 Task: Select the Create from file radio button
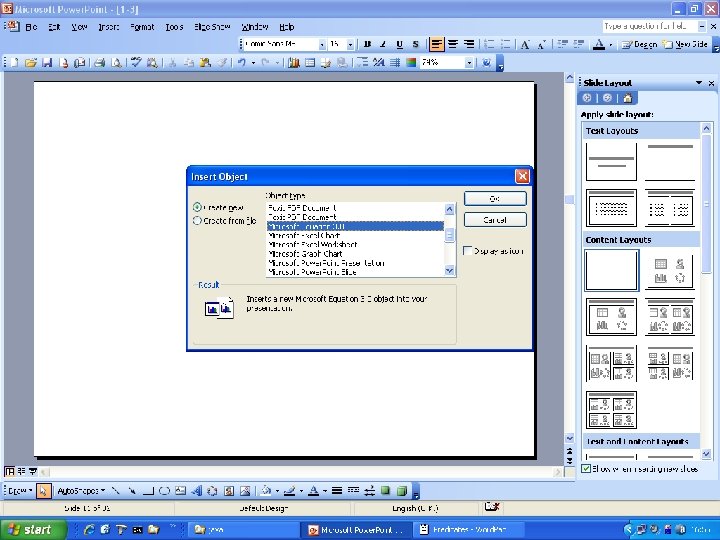coord(197,220)
